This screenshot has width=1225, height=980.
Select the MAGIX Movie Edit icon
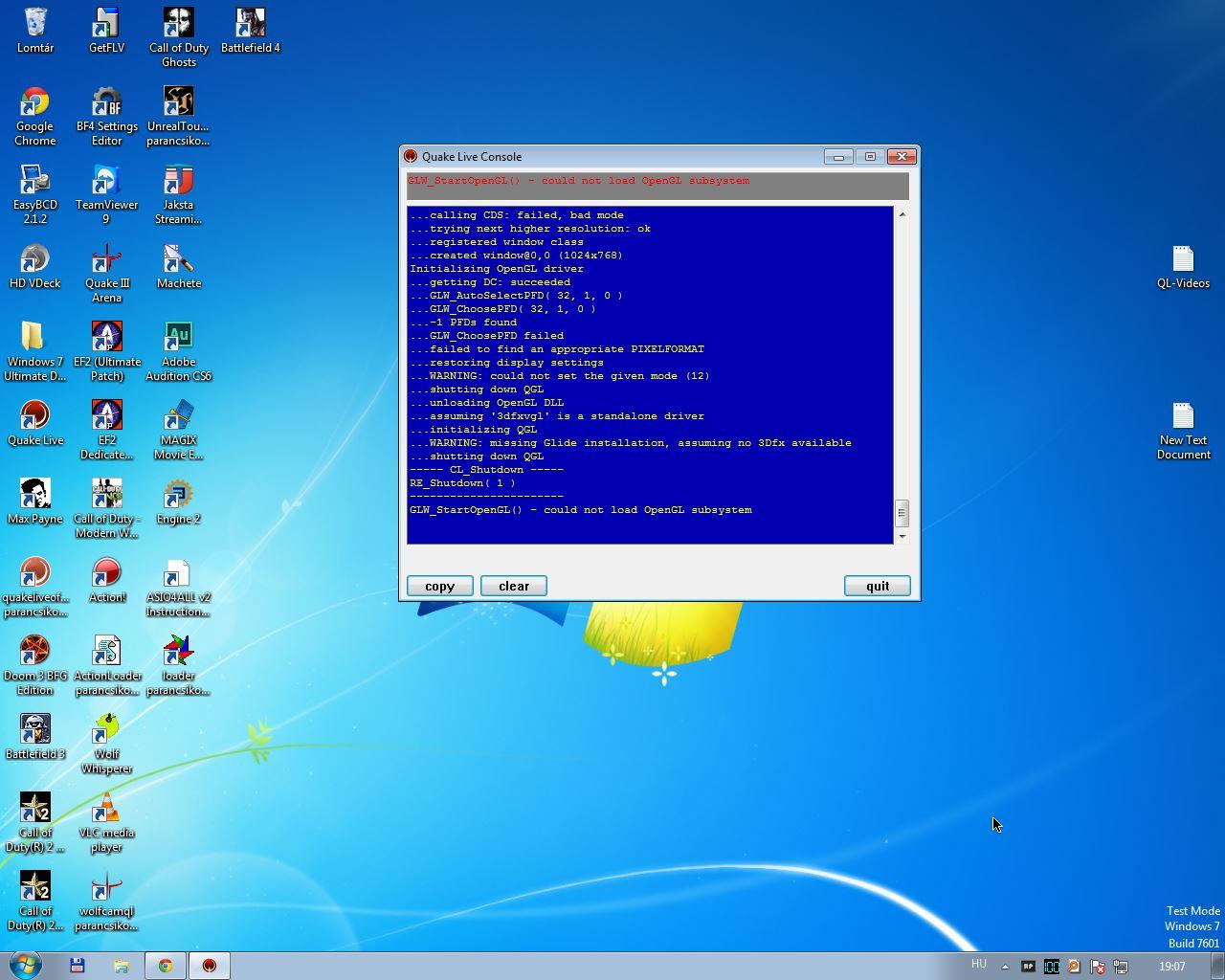(x=179, y=431)
